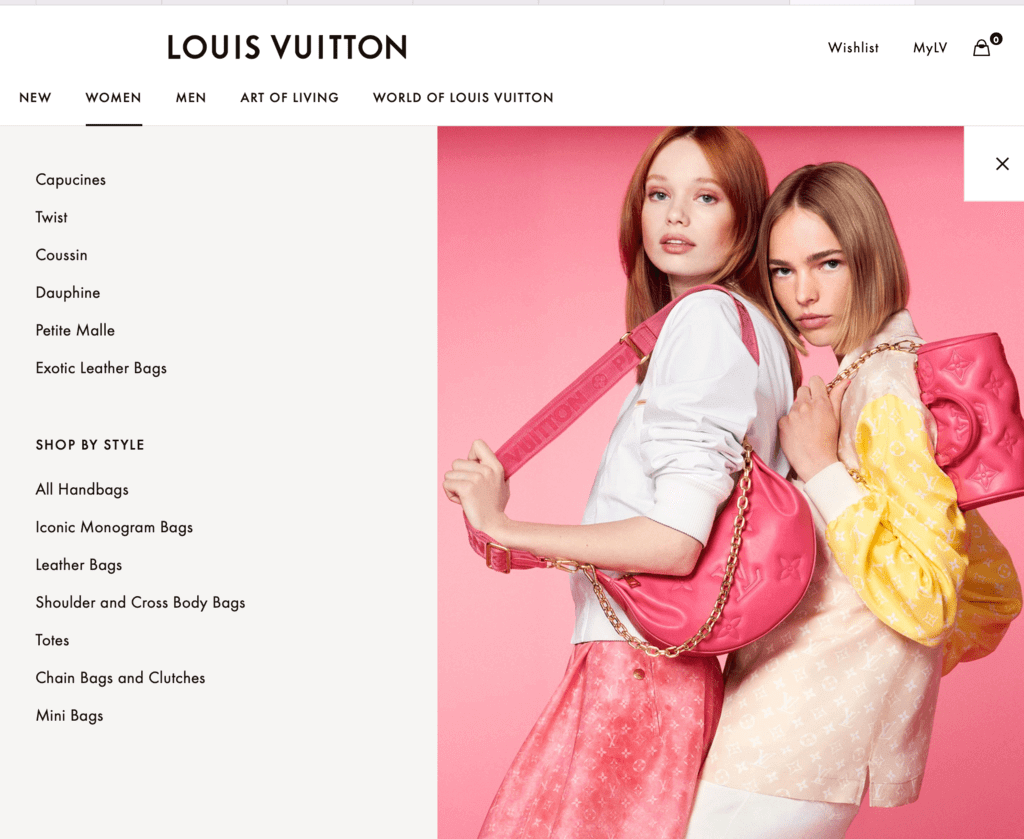The height and width of the screenshot is (839, 1024).
Task: Open the Wishlist page
Action: point(853,48)
